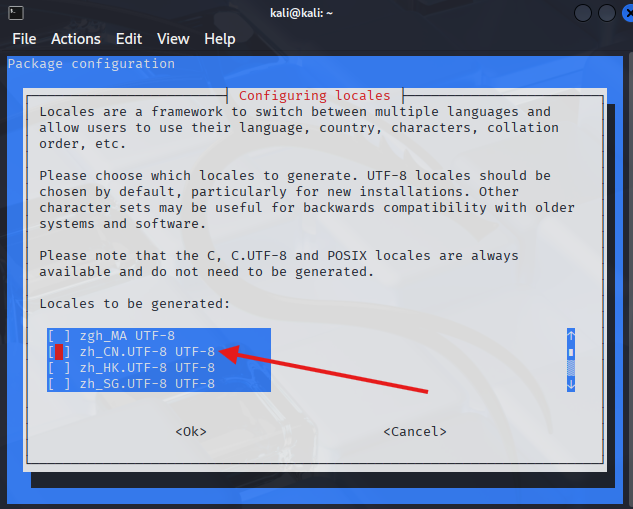
Task: Close the kali terminal window
Action: click(x=626, y=13)
